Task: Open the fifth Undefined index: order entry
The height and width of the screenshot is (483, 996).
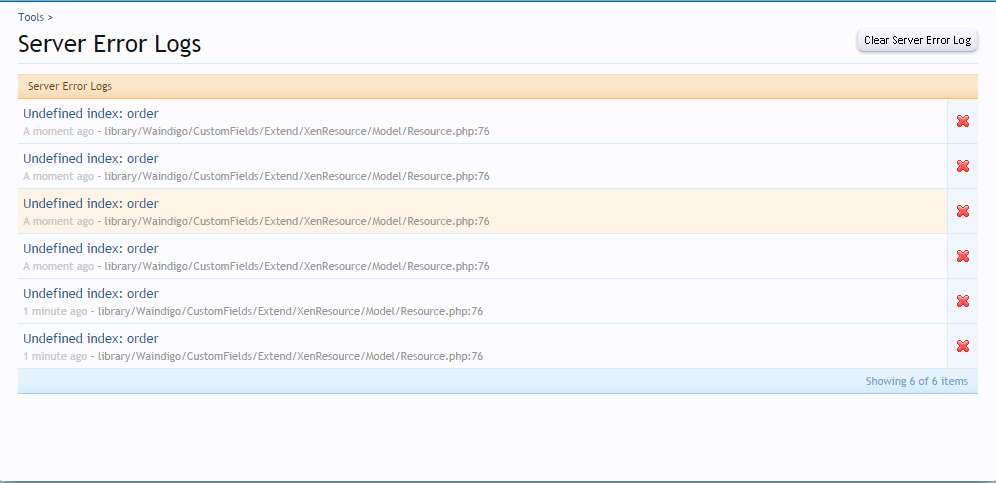Action: coord(91,293)
